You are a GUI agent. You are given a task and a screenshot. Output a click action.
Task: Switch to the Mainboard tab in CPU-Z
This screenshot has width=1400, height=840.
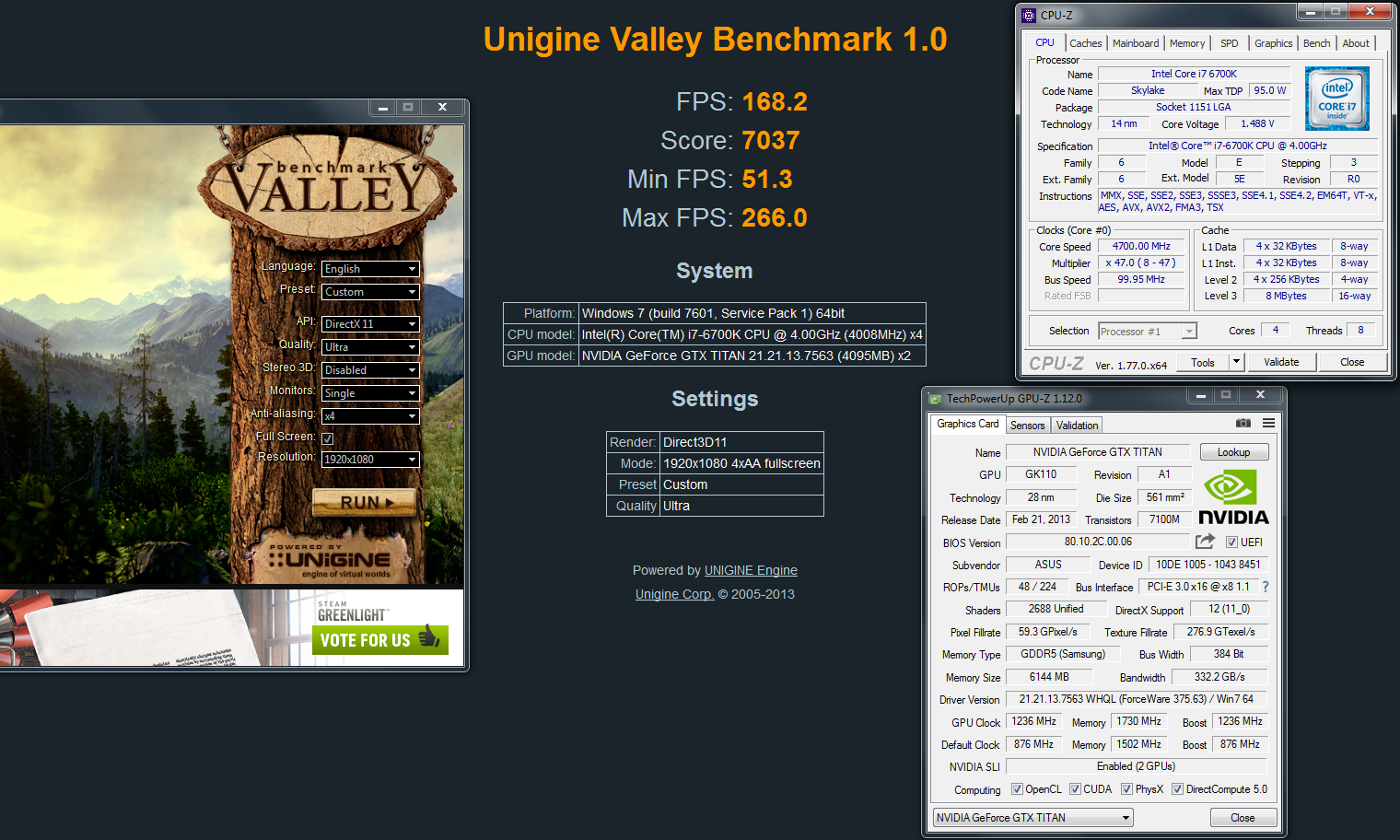[x=1136, y=43]
